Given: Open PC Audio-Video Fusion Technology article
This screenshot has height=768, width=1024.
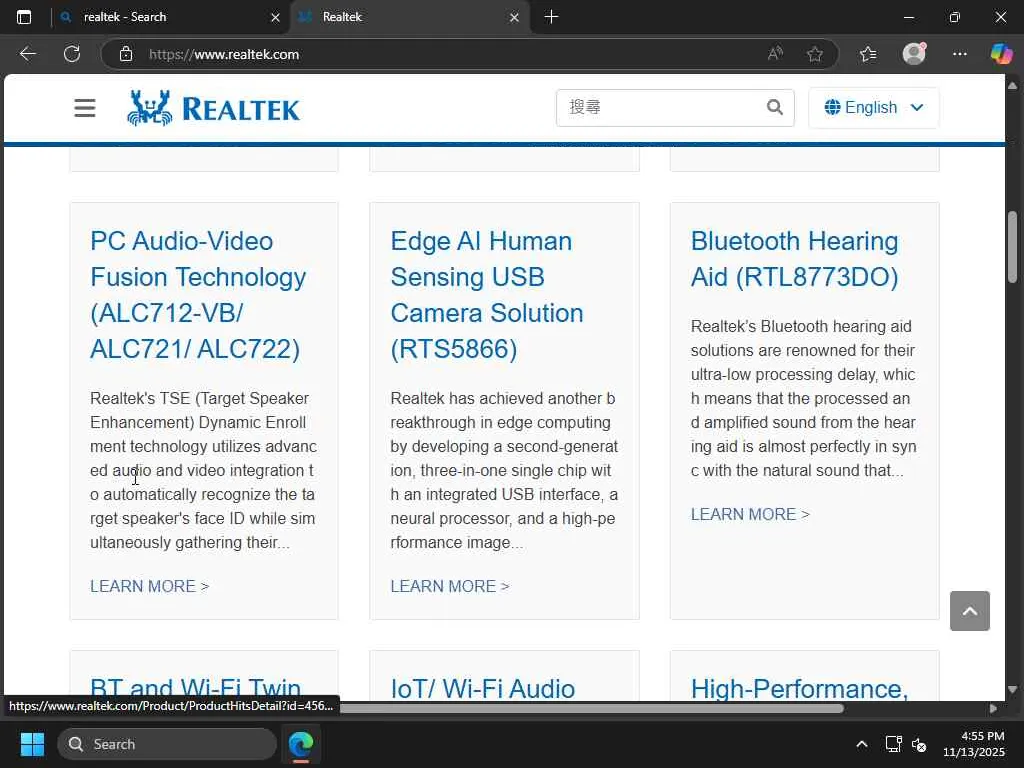Looking at the screenshot, I should coord(198,295).
